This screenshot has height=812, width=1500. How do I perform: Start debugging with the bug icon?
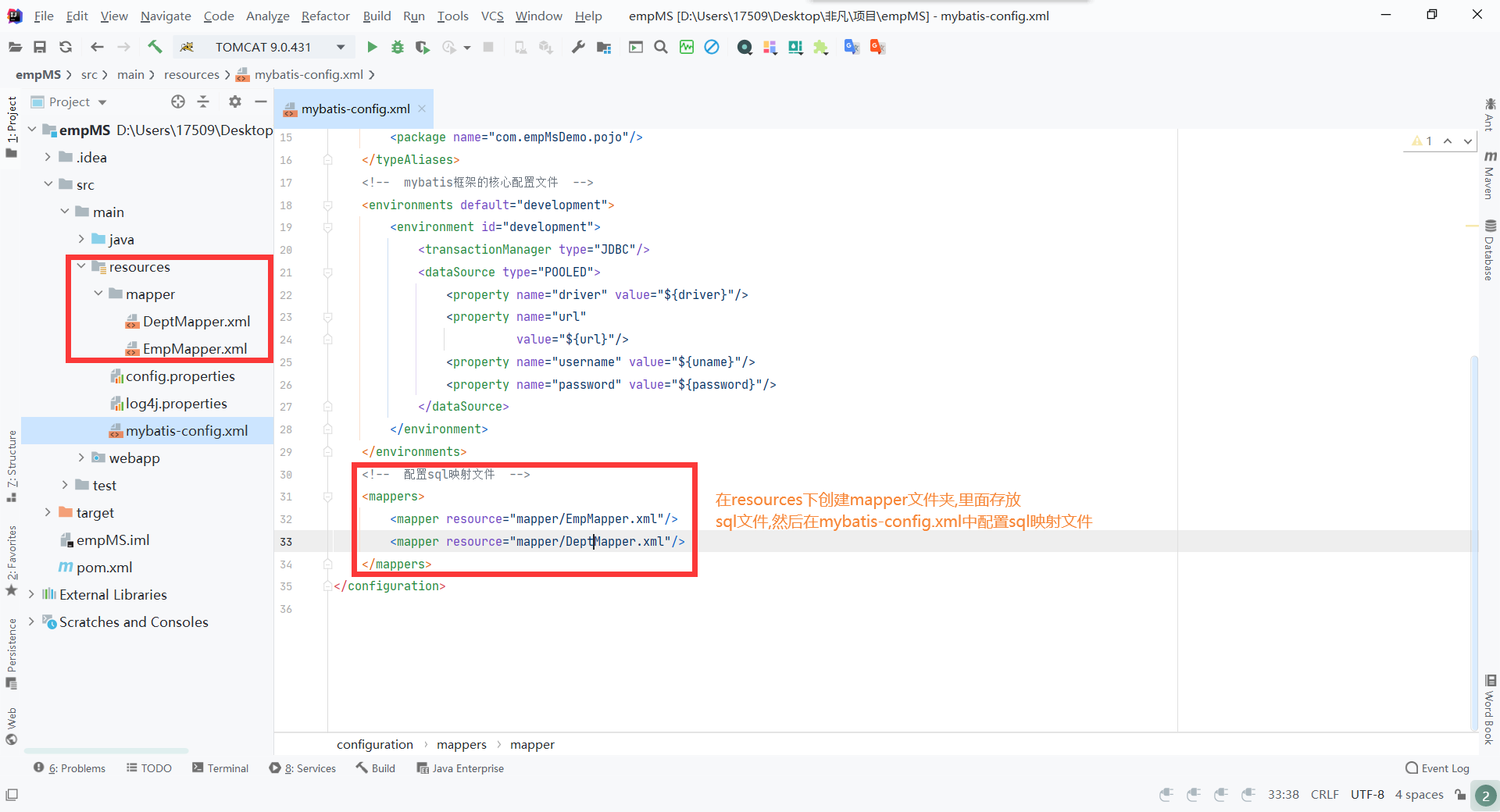point(398,47)
